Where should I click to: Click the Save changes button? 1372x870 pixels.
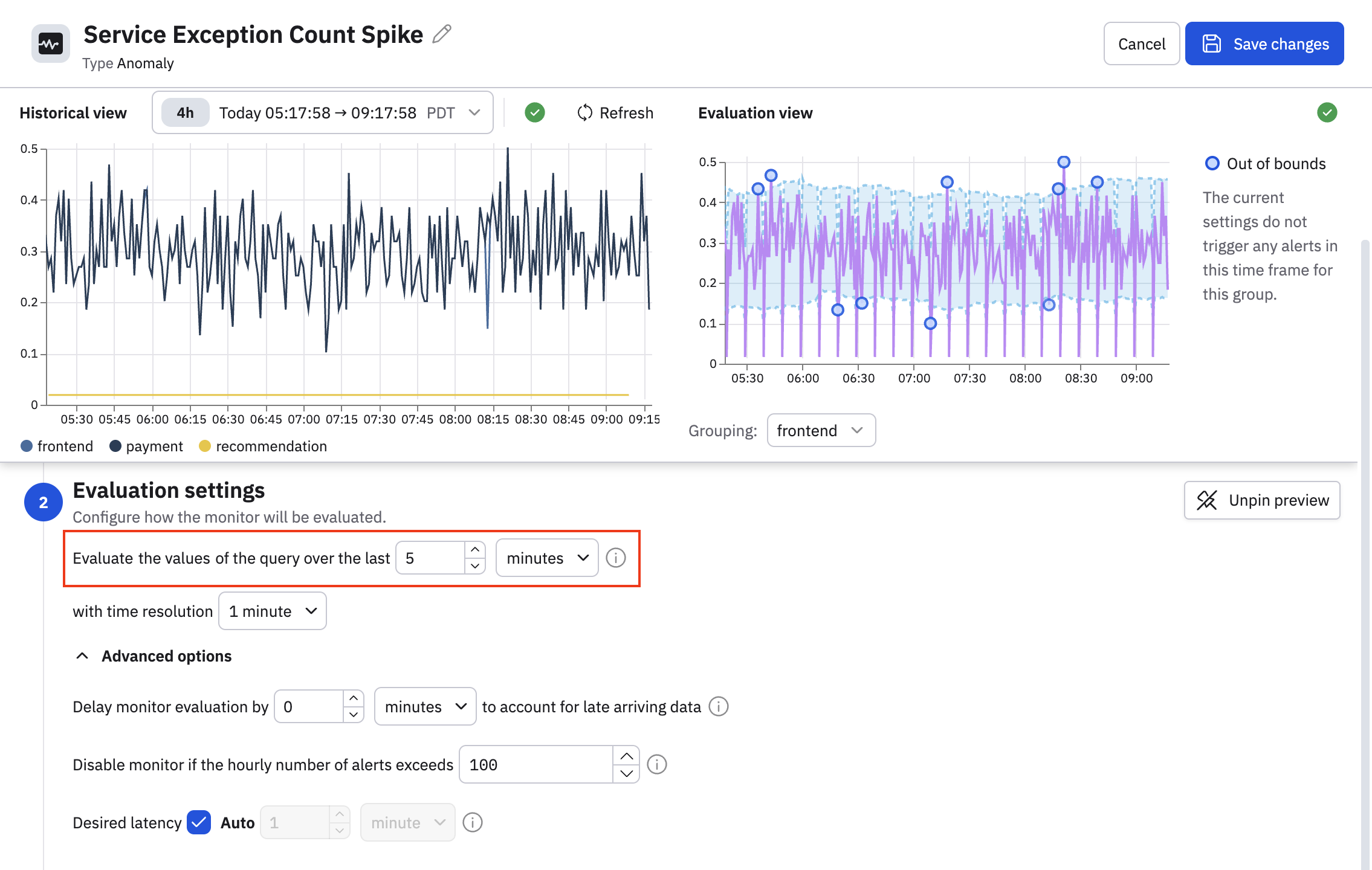pyautogui.click(x=1264, y=43)
